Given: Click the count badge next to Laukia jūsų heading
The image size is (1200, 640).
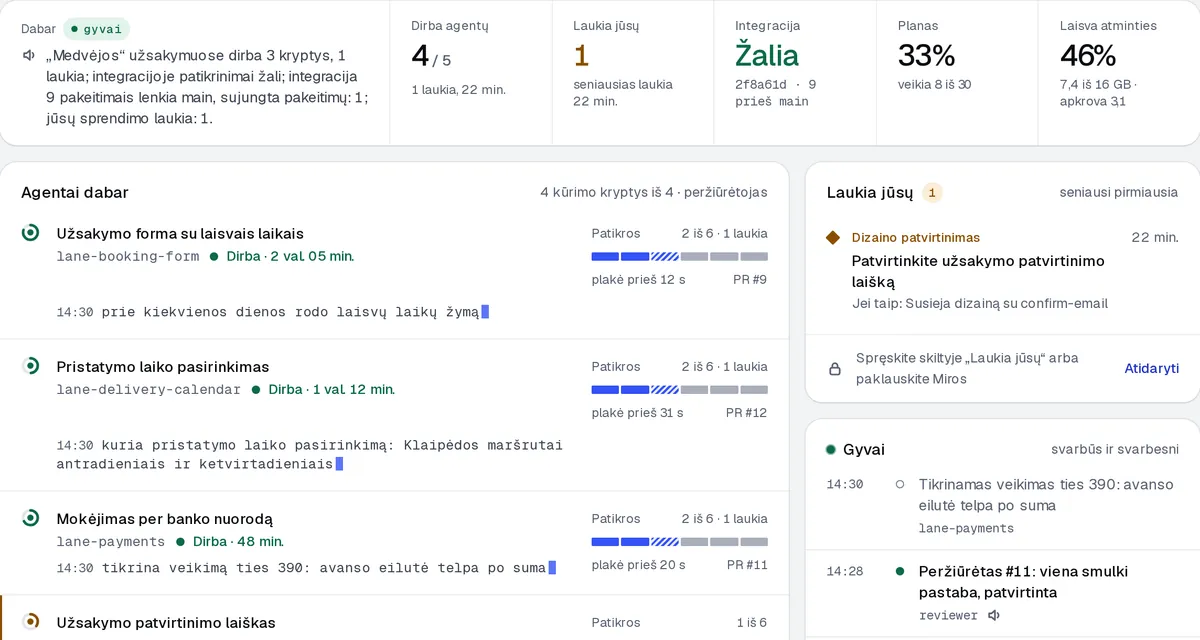Looking at the screenshot, I should [x=932, y=193].
